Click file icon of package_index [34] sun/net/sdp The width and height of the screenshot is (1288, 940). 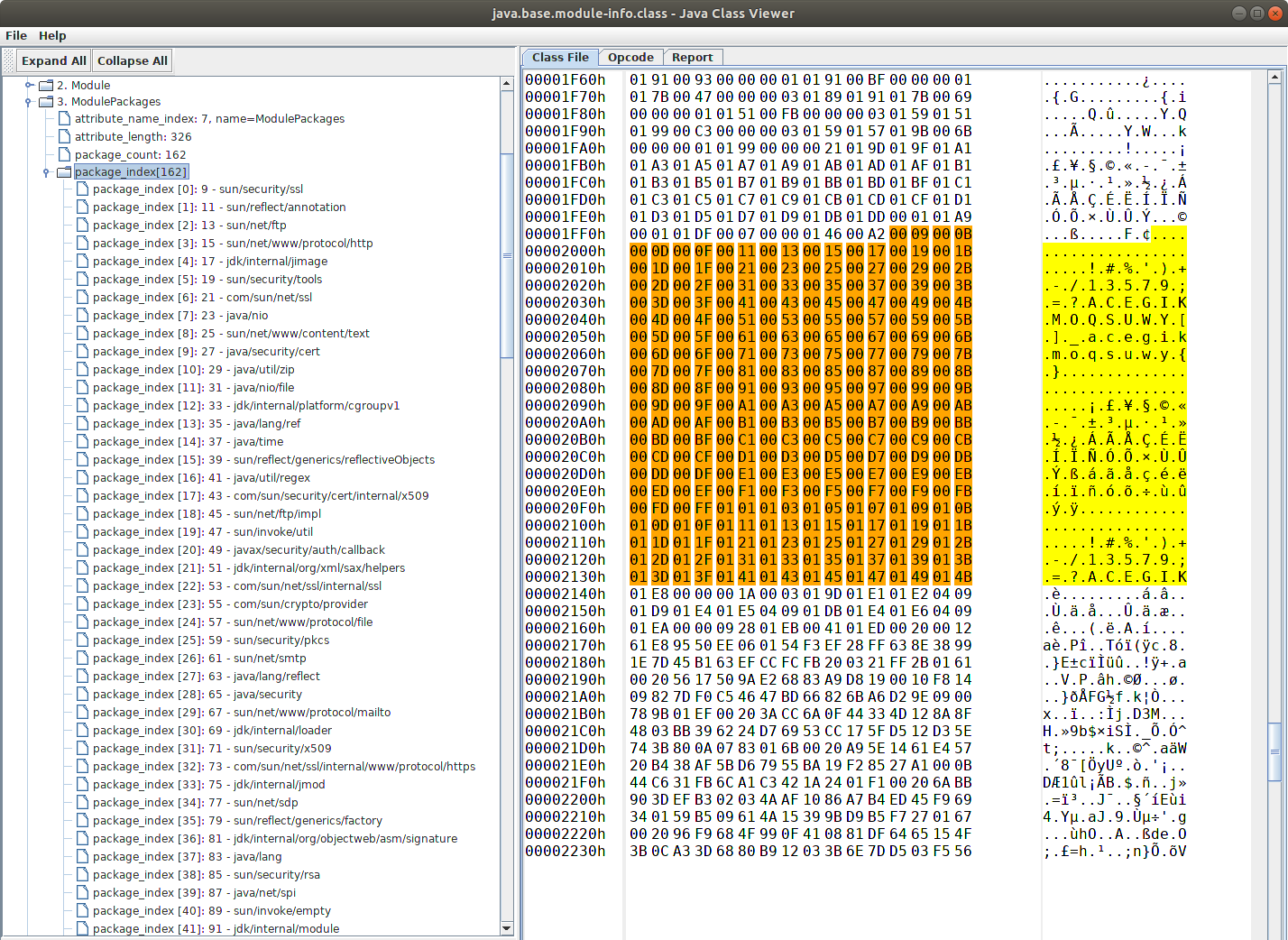click(82, 802)
